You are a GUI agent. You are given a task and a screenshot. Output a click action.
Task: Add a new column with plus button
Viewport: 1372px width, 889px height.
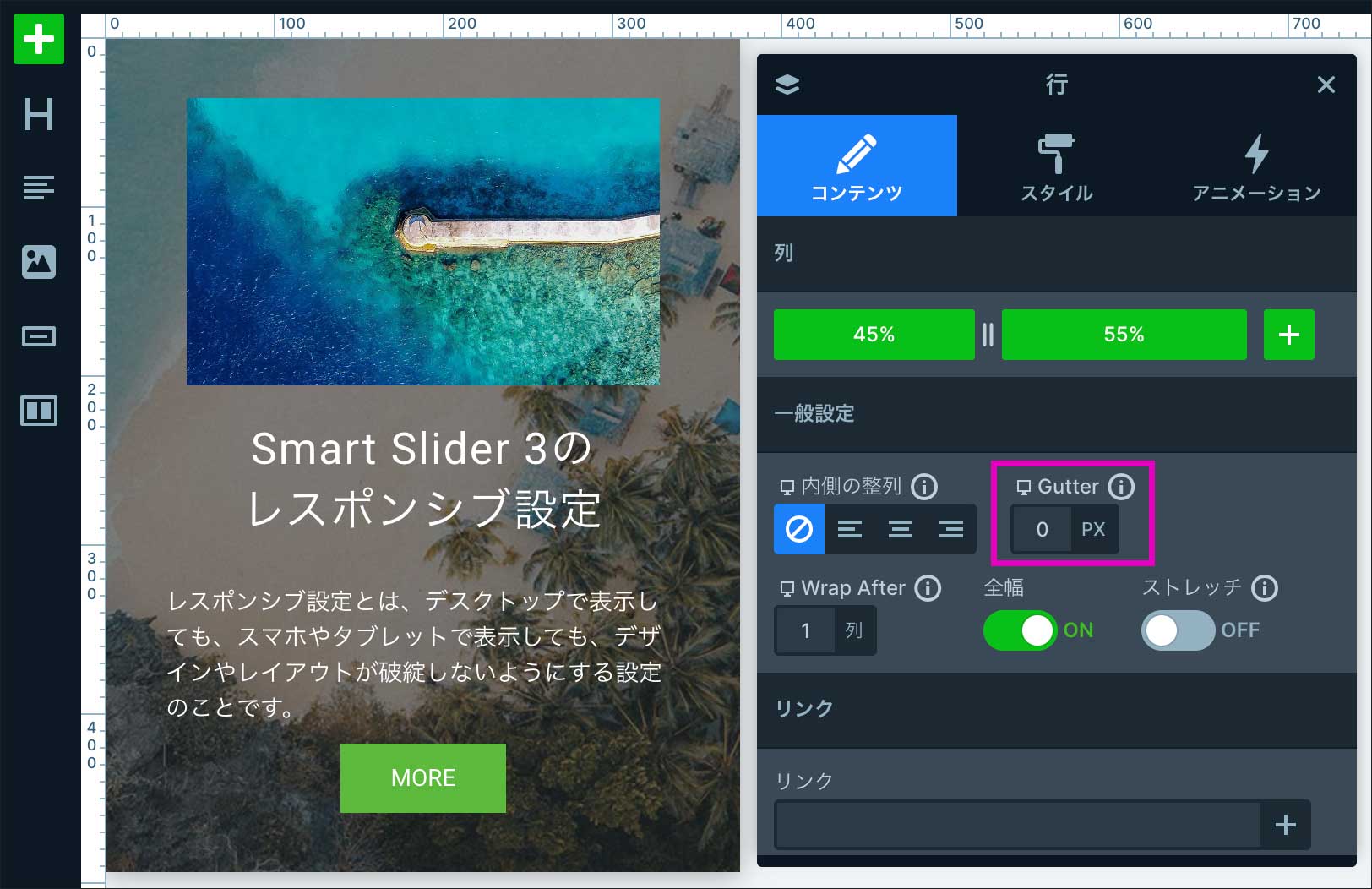tap(1288, 335)
